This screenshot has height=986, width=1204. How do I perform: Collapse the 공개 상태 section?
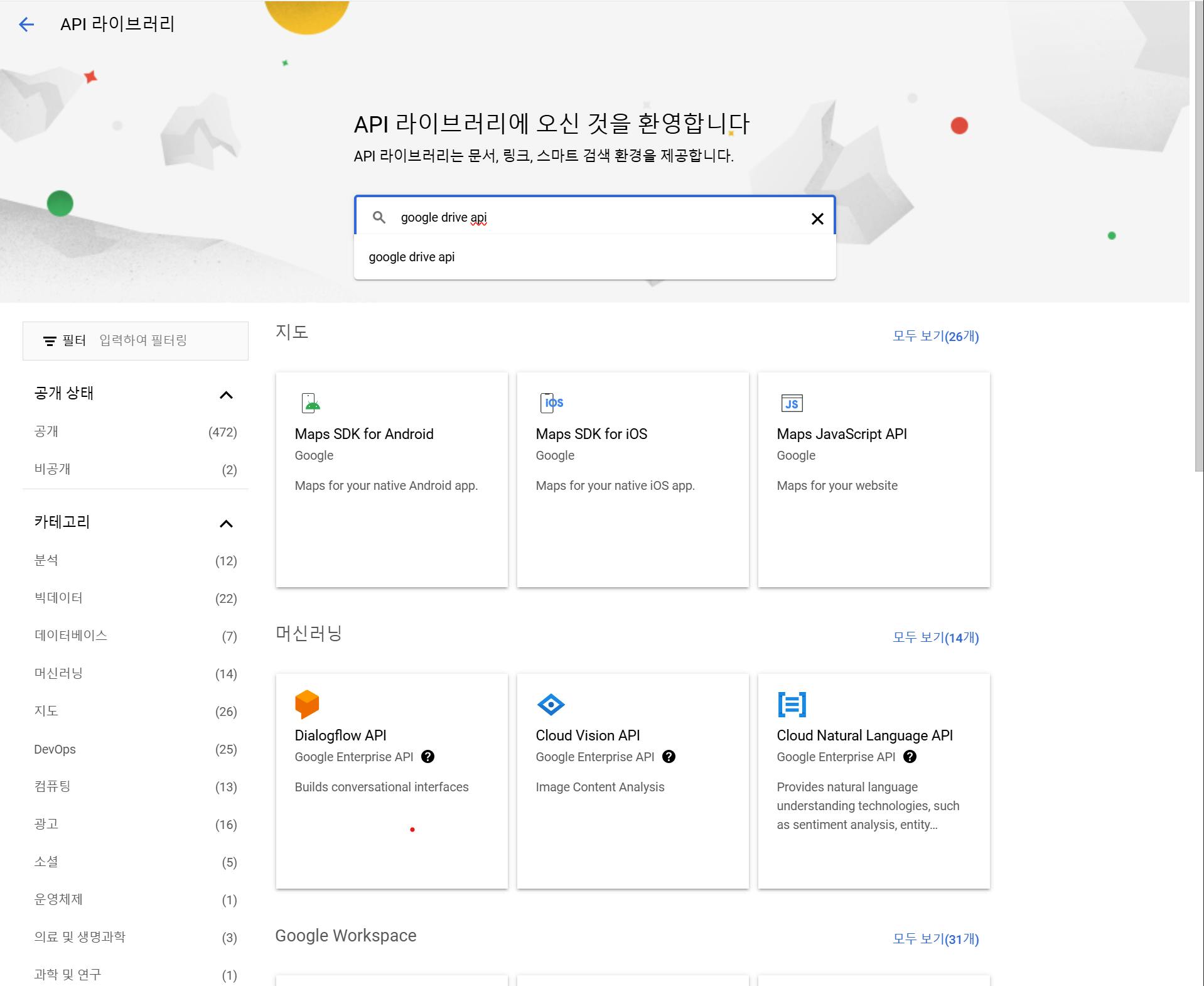(x=226, y=395)
